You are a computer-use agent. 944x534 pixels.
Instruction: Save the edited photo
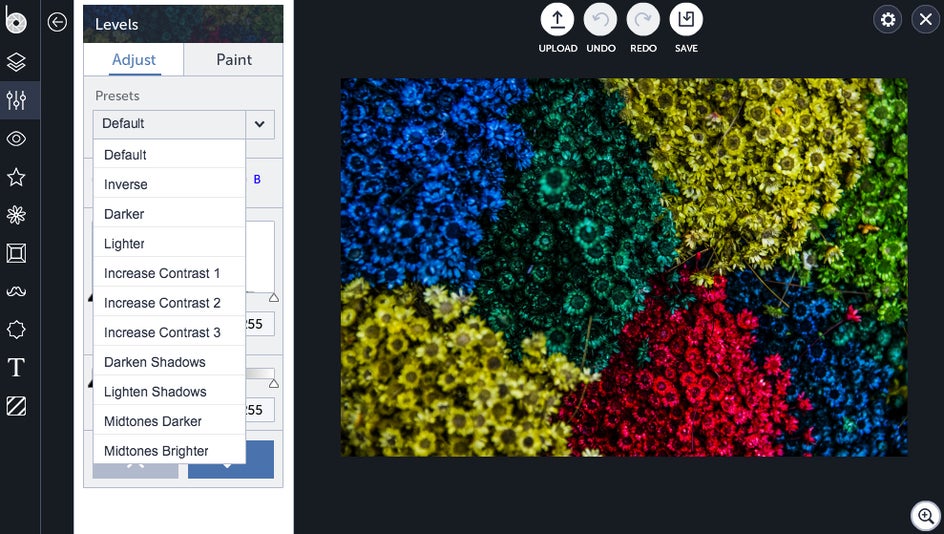point(686,20)
